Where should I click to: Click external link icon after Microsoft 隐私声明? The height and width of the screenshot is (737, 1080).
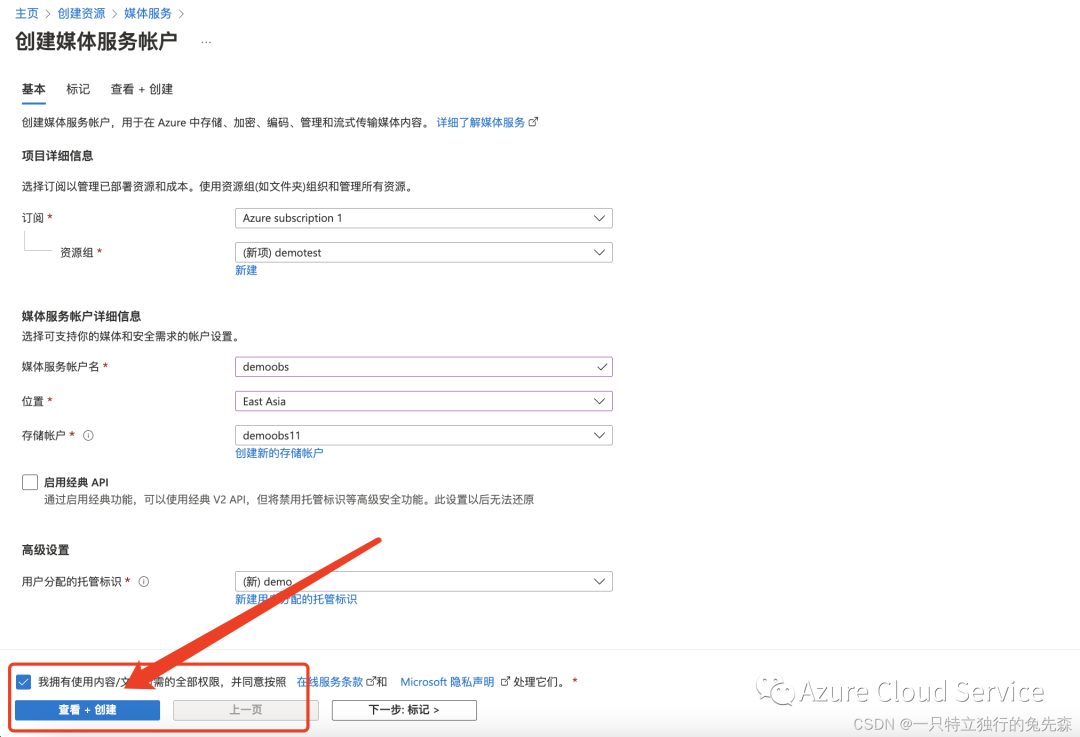(x=505, y=681)
